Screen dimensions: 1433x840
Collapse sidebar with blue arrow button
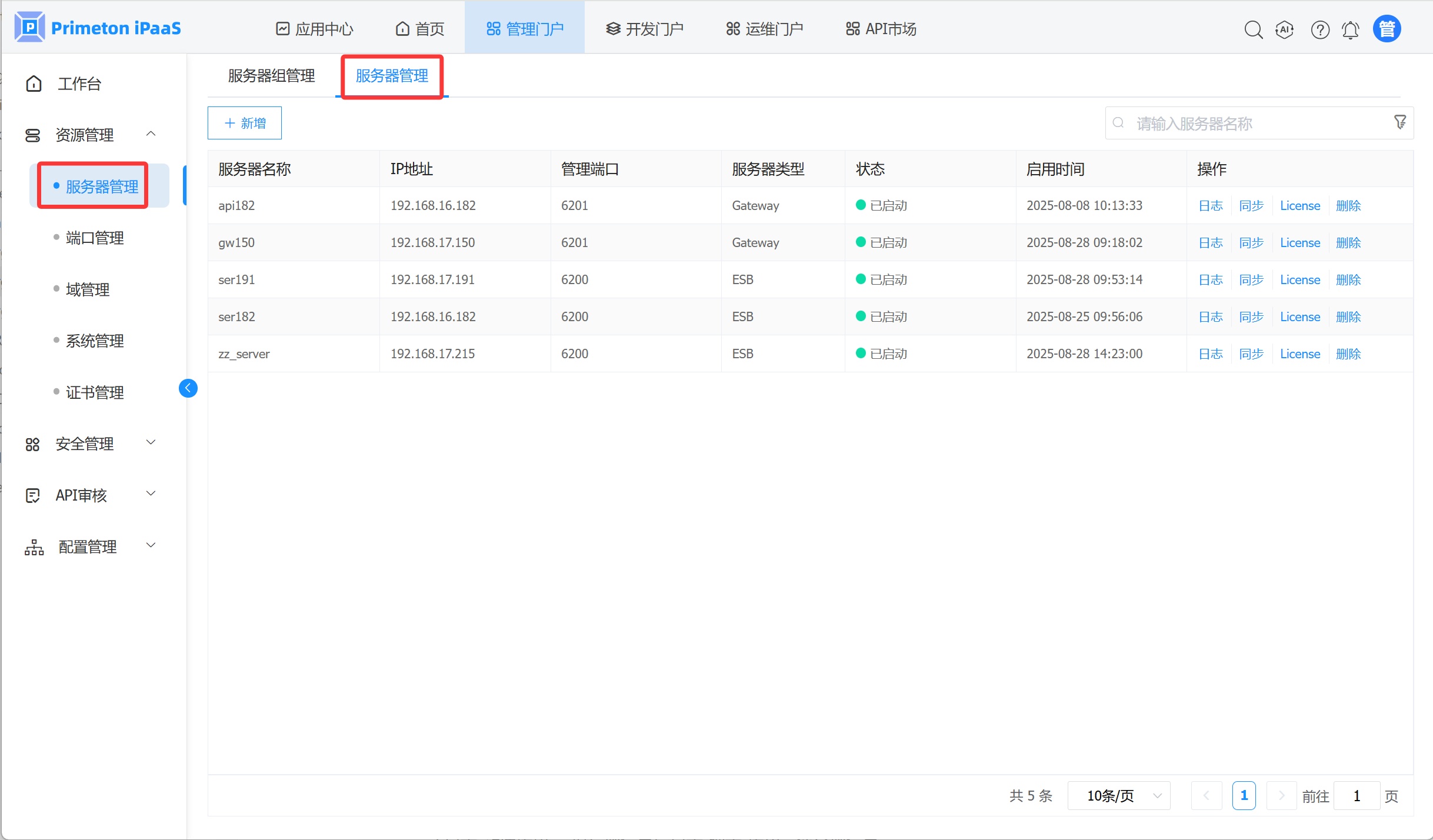click(188, 388)
